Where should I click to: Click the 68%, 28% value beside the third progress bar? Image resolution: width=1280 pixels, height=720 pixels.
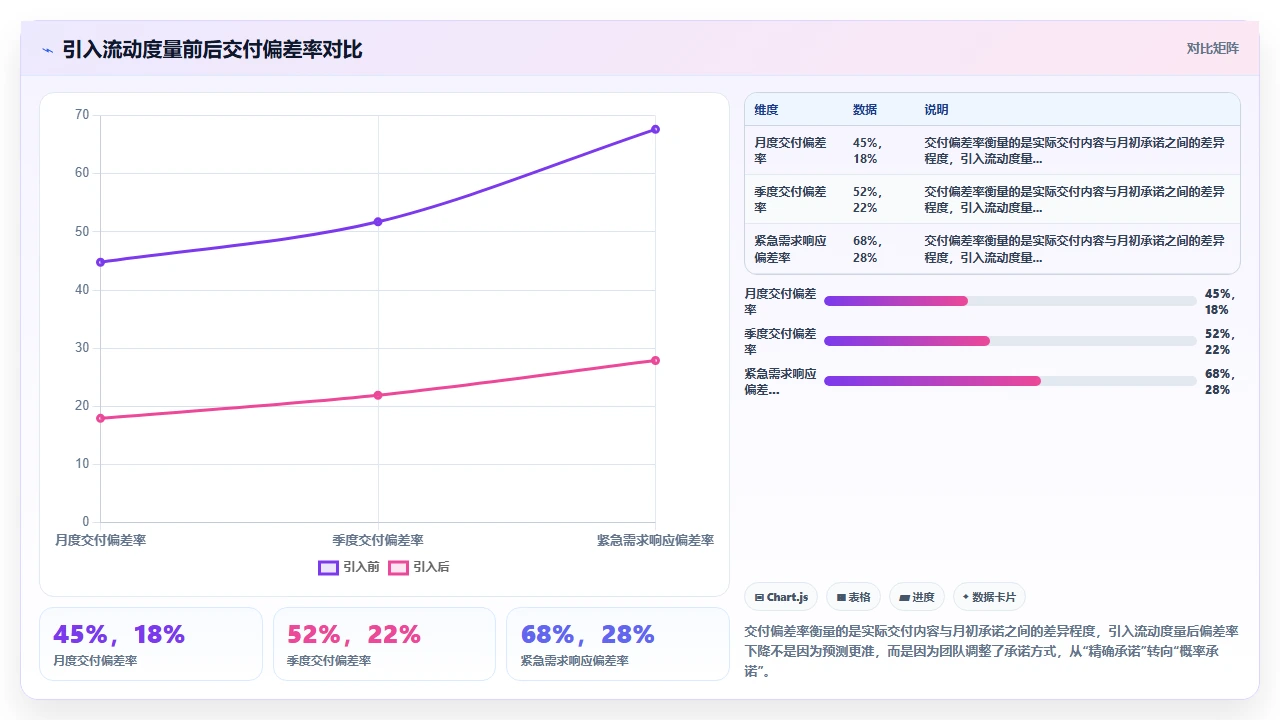click(1220, 381)
